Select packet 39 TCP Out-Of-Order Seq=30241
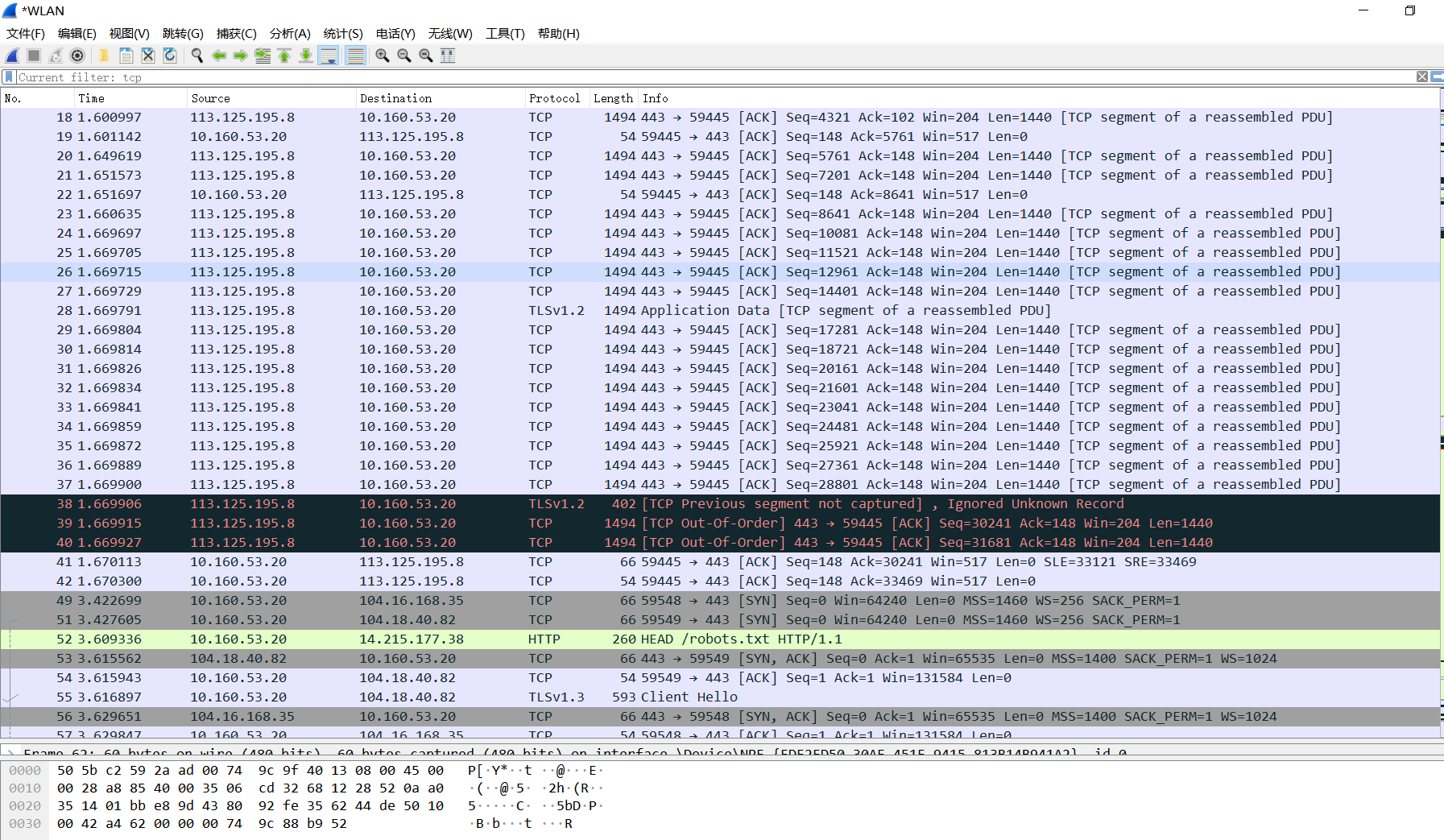Screen dimensions: 1444x840 (x=720, y=523)
